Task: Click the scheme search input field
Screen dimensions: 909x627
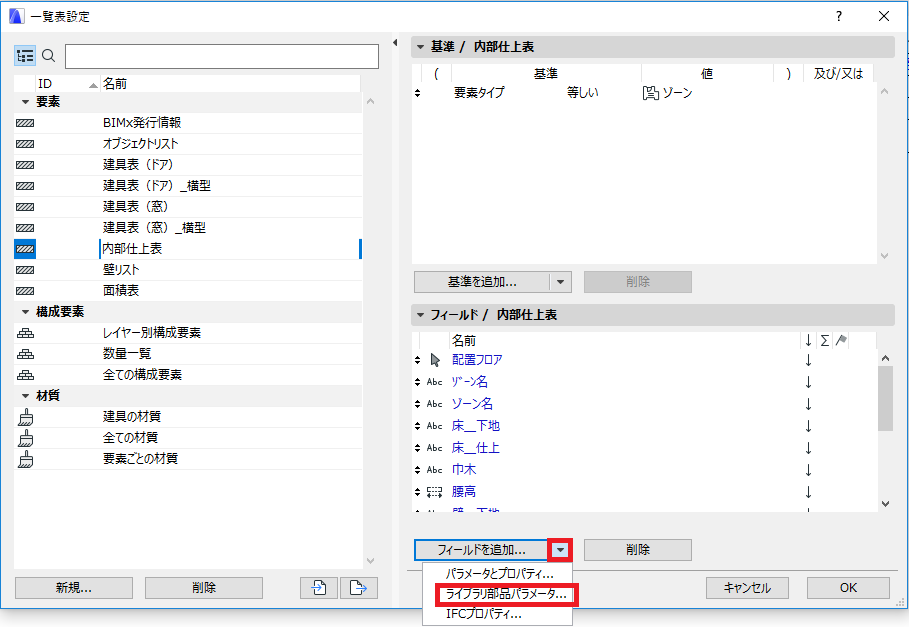Action: (x=222, y=57)
